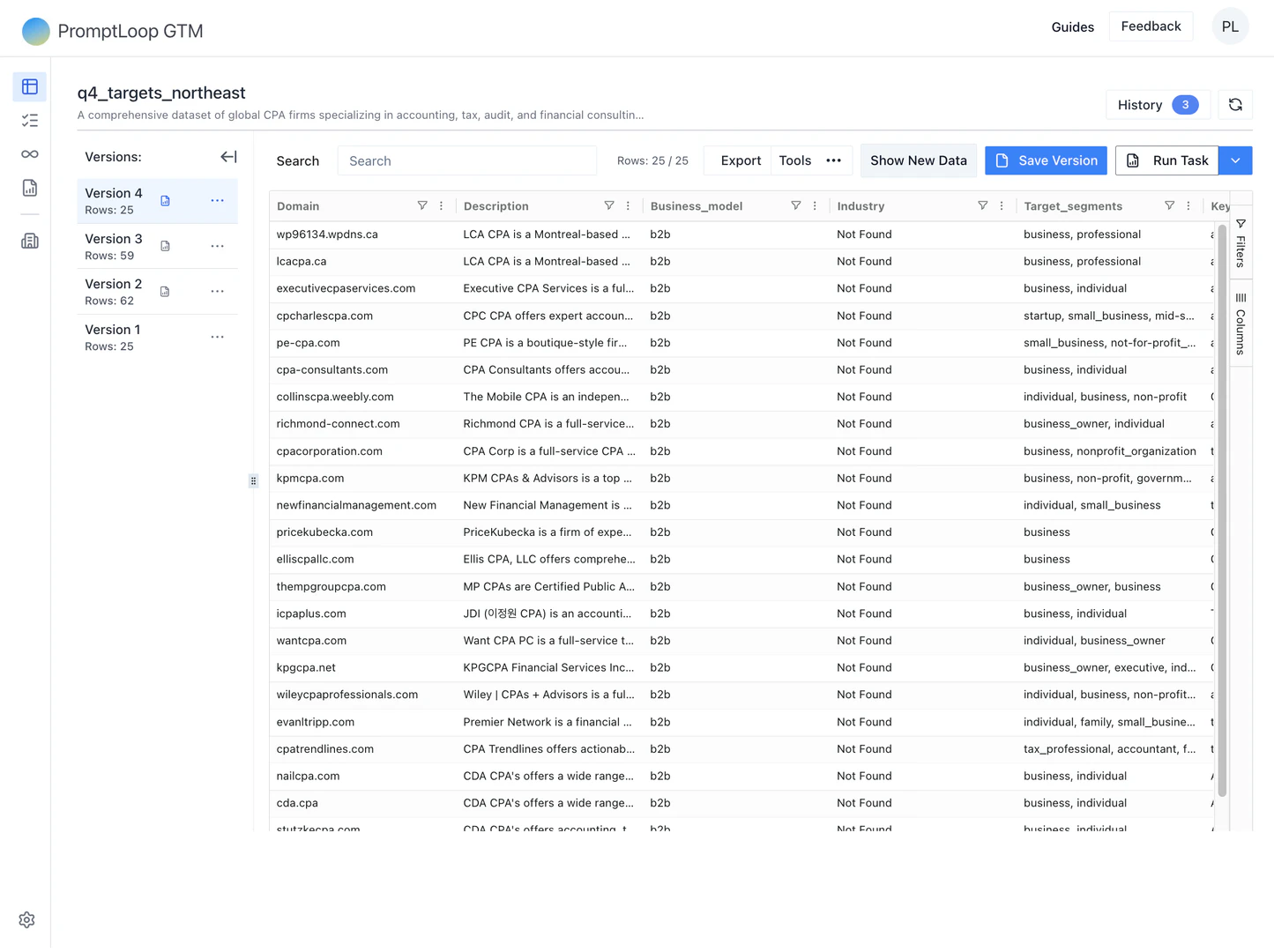The image size is (1274, 952).
Task: Toggle the filter on the Target_segments column
Action: pos(1170,205)
